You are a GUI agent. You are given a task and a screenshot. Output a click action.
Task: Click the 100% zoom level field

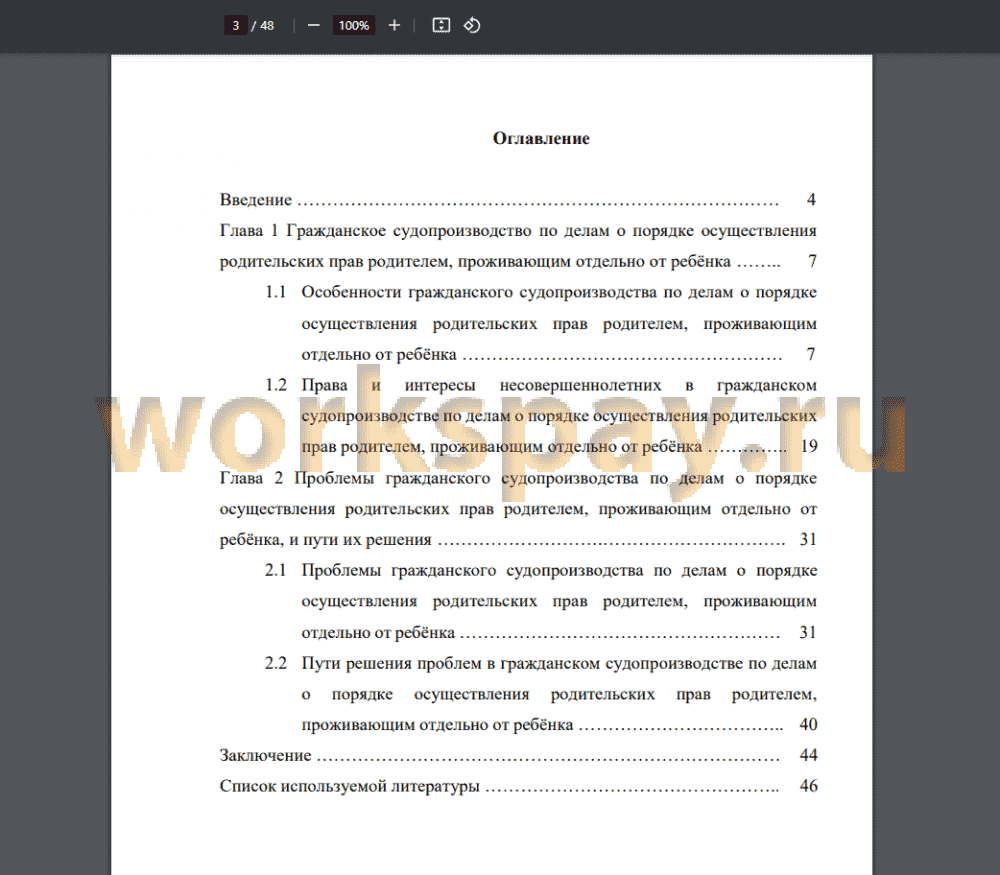click(x=353, y=26)
